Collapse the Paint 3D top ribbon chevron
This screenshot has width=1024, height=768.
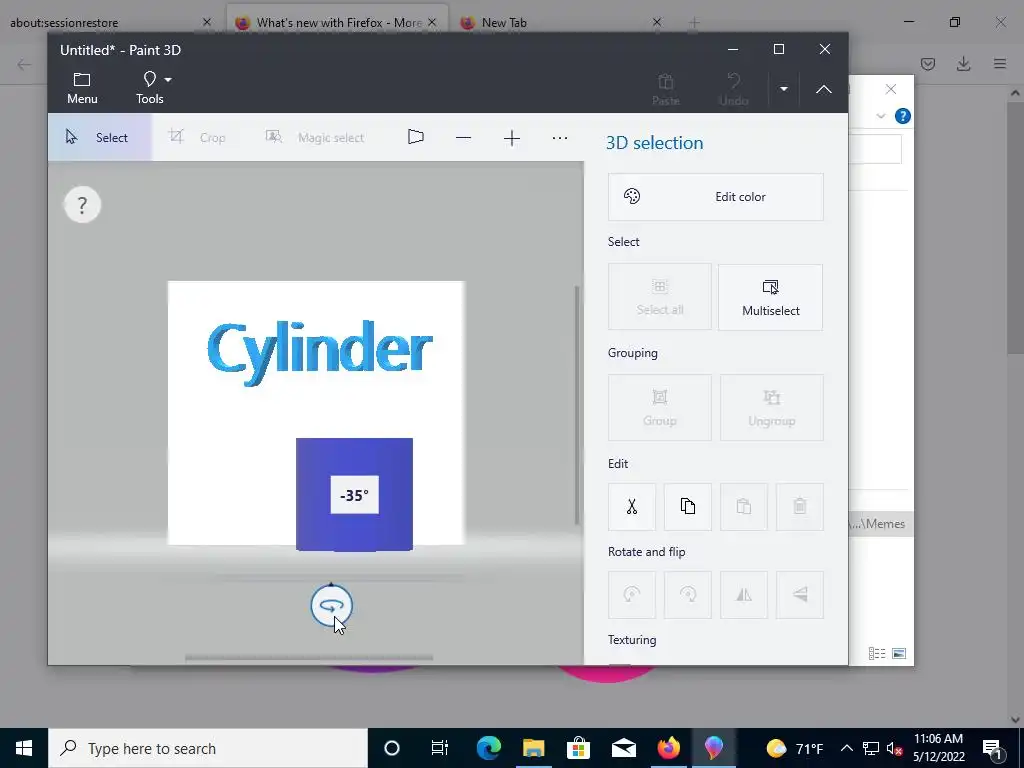pos(824,89)
